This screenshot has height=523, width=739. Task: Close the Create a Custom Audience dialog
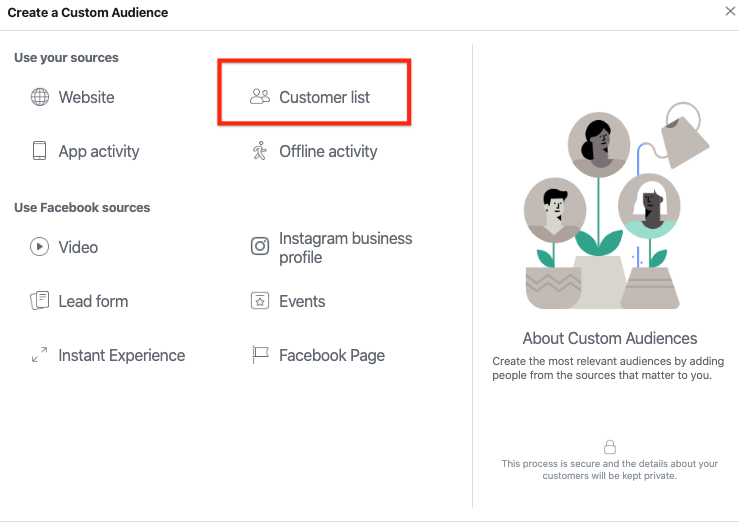pos(730,11)
